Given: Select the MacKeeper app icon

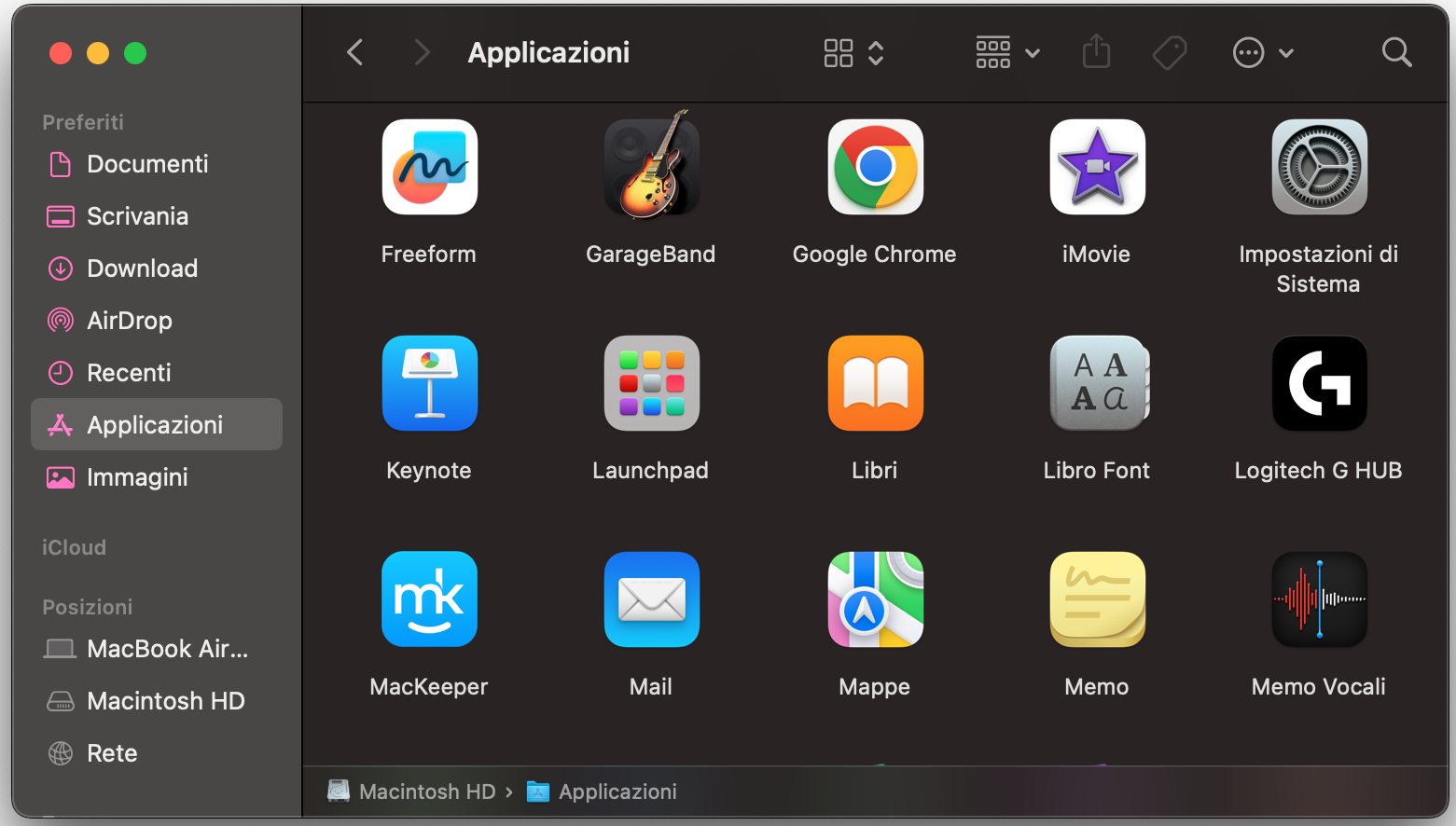Looking at the screenshot, I should [429, 599].
